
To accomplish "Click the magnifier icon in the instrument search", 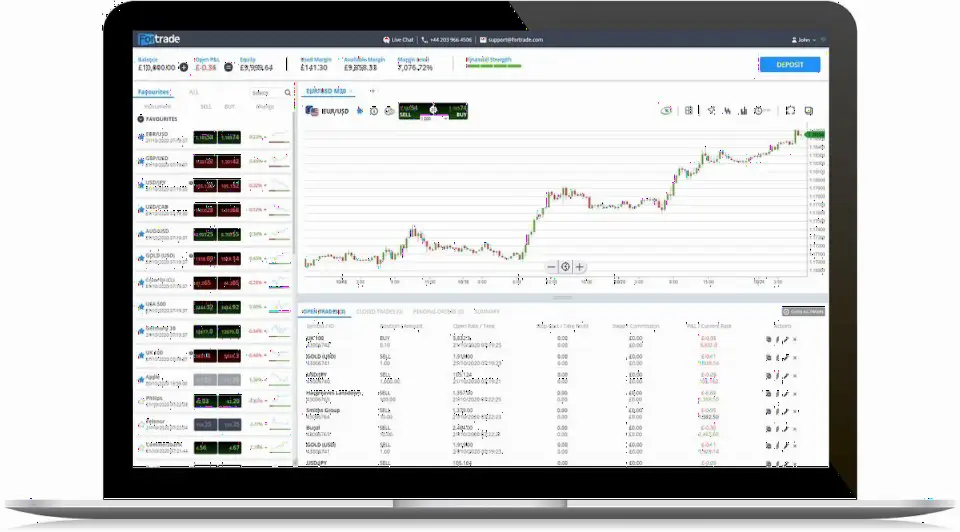I will pyautogui.click(x=287, y=92).
